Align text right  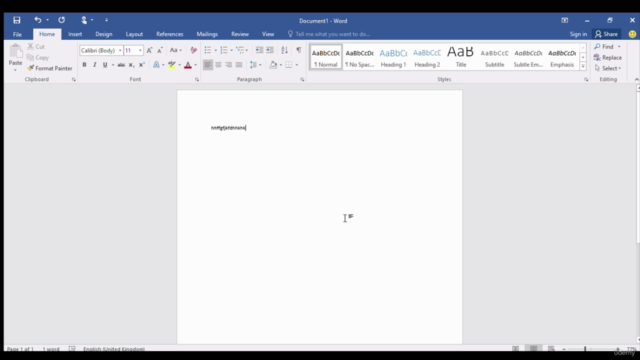(229, 65)
